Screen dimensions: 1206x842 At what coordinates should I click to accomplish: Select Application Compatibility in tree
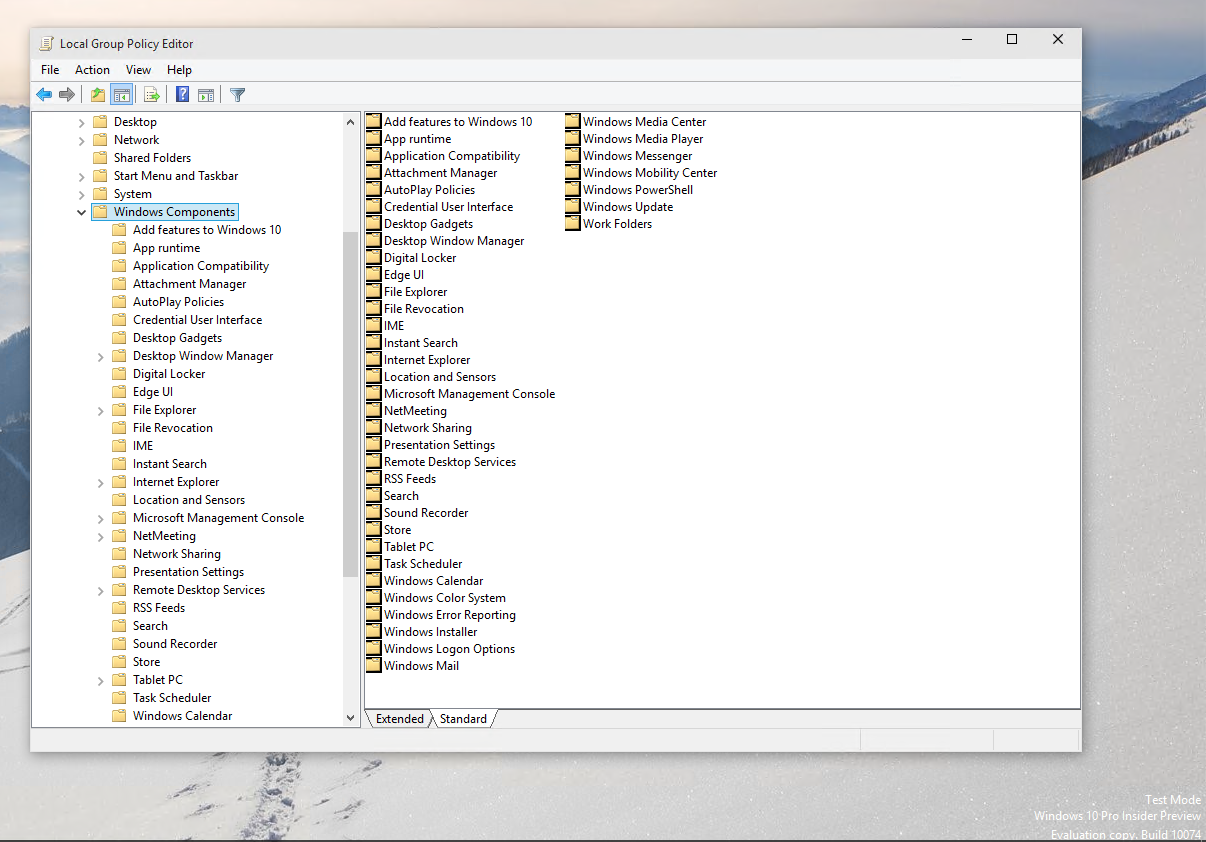click(x=201, y=266)
